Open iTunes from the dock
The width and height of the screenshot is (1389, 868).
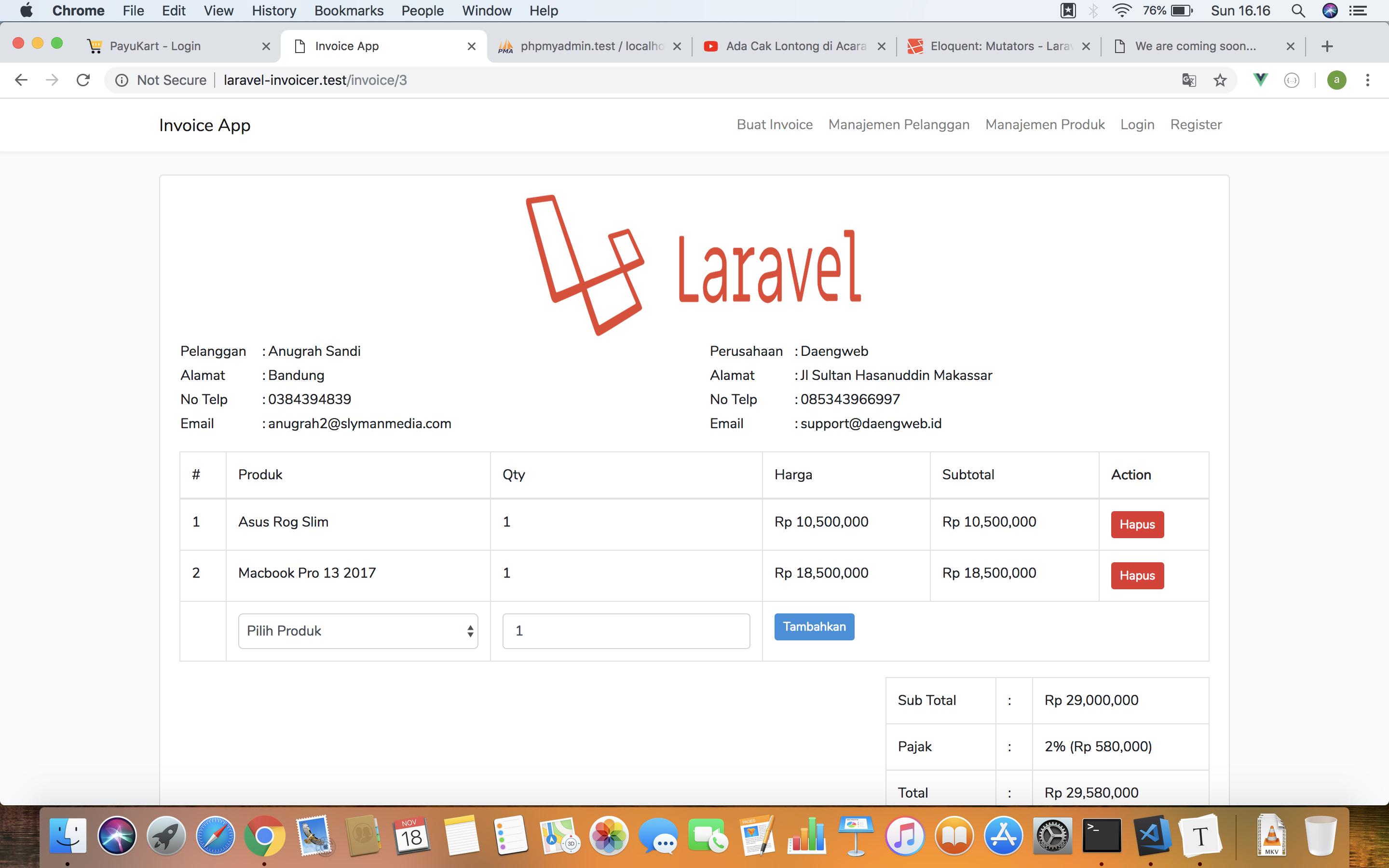905,835
